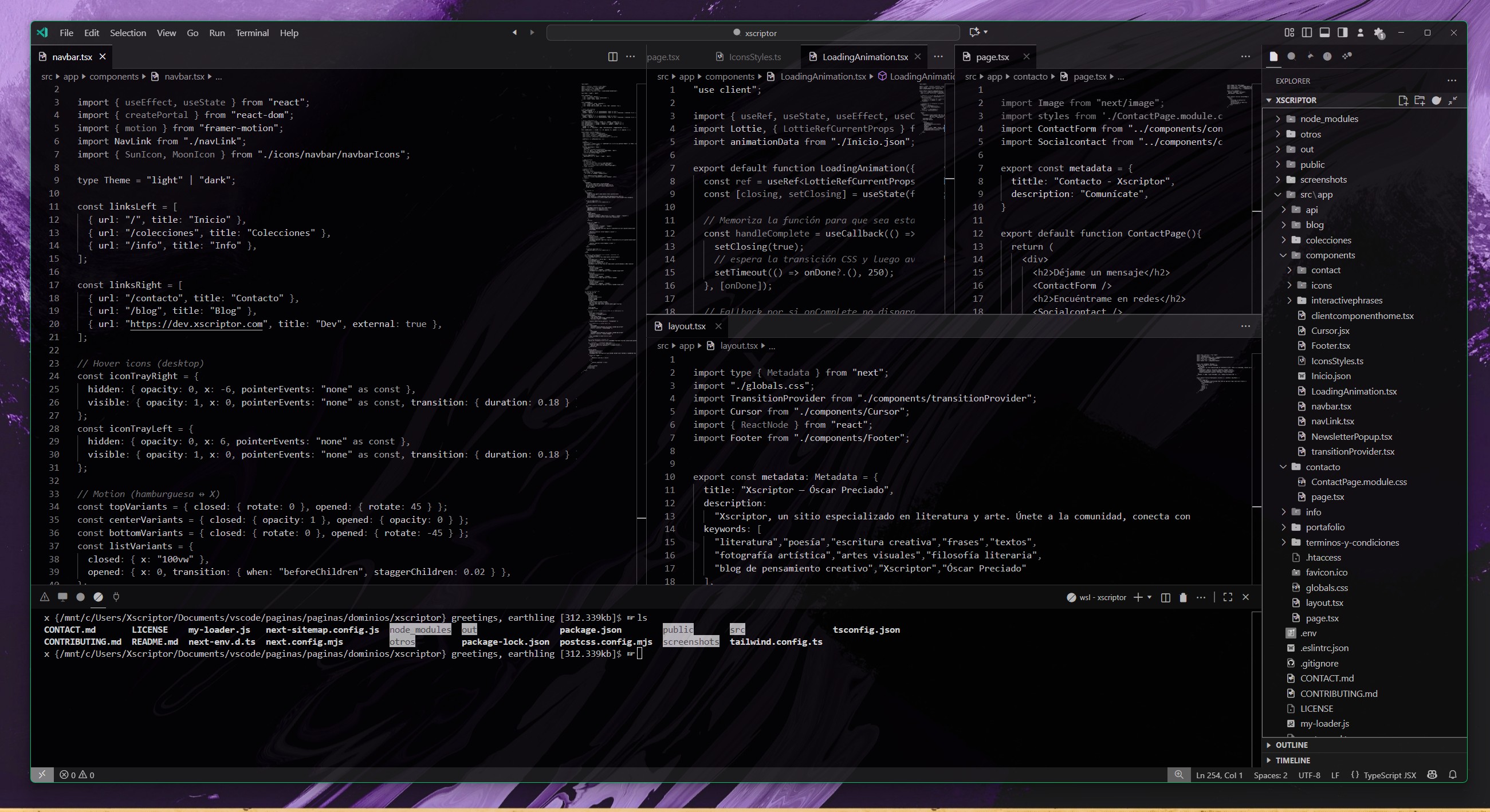This screenshot has height=812, width=1490.
Task: Toggle the primary side bar visibility
Action: coord(1307,33)
